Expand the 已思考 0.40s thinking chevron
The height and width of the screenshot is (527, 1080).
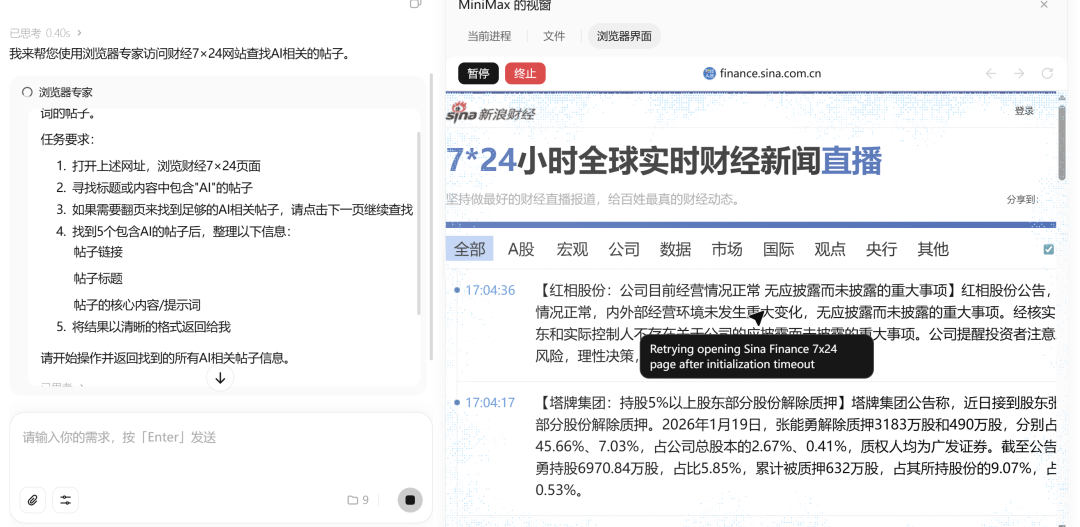click(80, 32)
